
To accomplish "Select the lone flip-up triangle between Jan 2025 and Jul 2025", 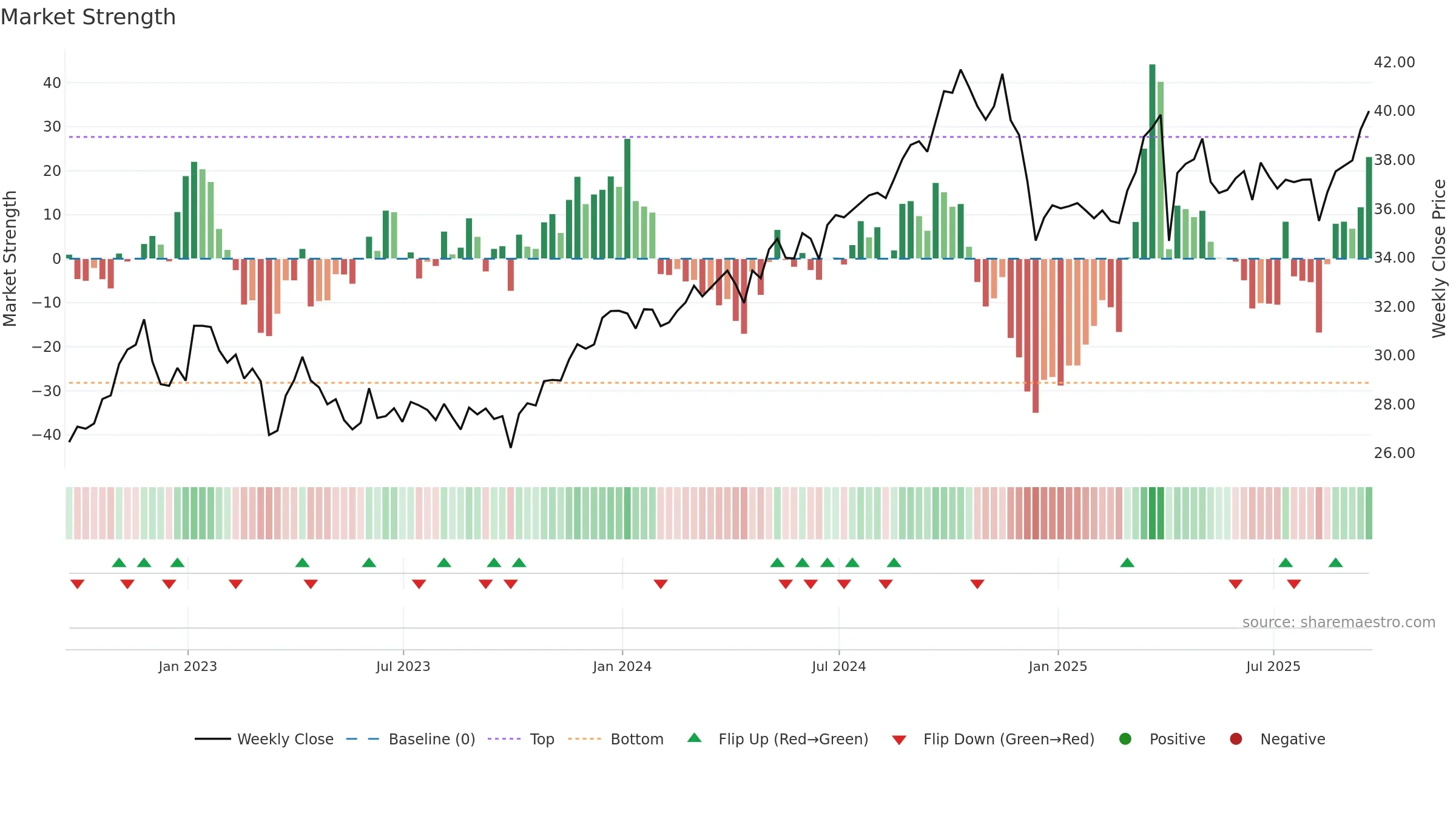I will click(x=1127, y=562).
